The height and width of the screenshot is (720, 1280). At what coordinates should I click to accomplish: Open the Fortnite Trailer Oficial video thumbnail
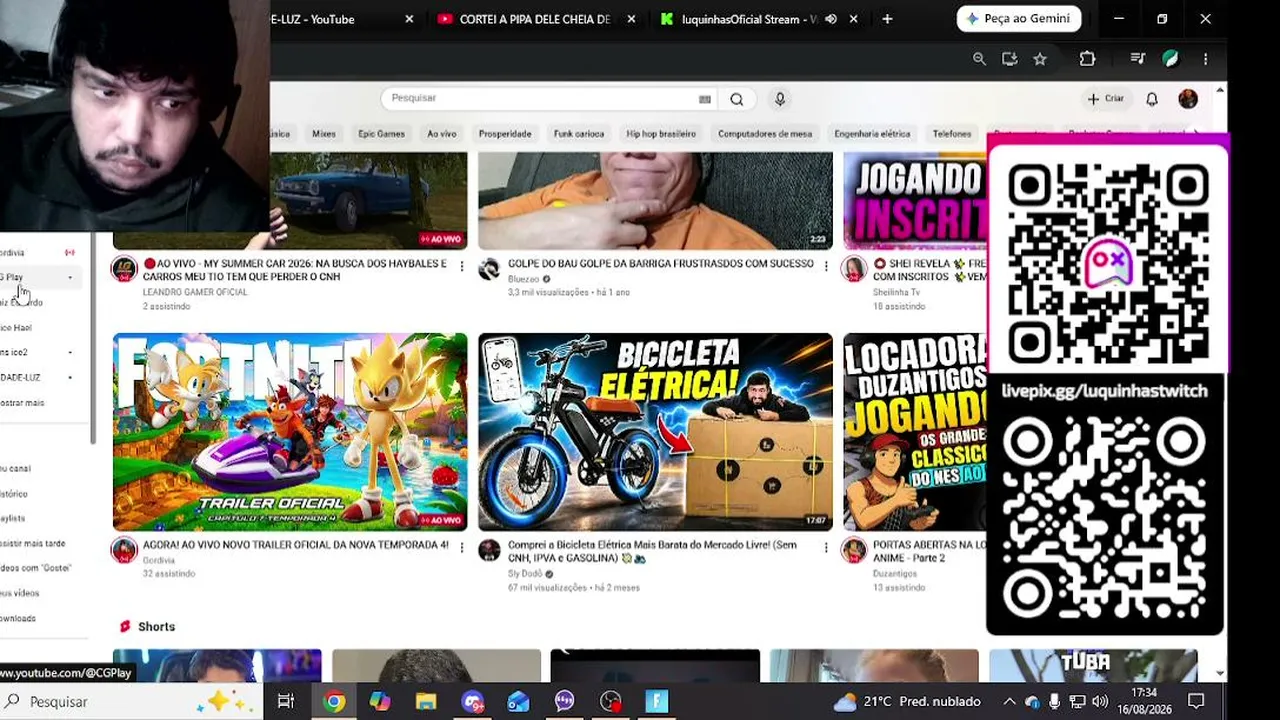(290, 432)
